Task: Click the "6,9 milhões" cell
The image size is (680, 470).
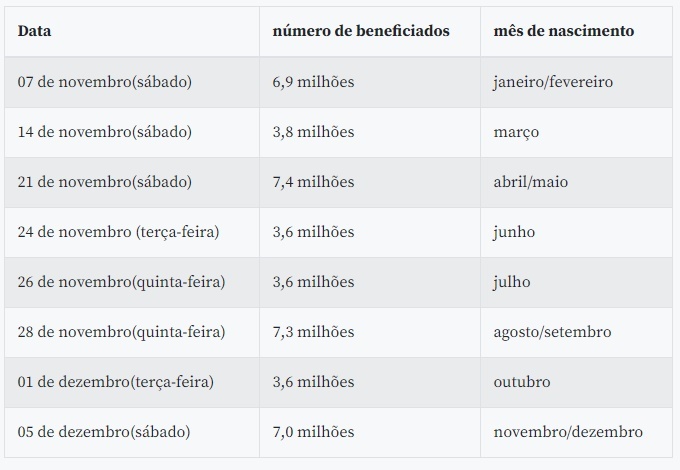Action: [313, 82]
